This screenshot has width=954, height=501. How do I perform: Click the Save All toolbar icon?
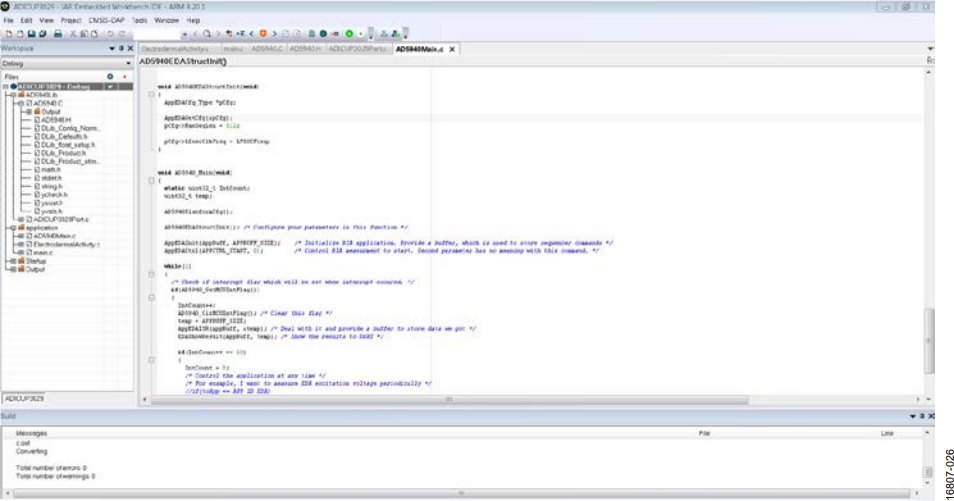point(43,34)
